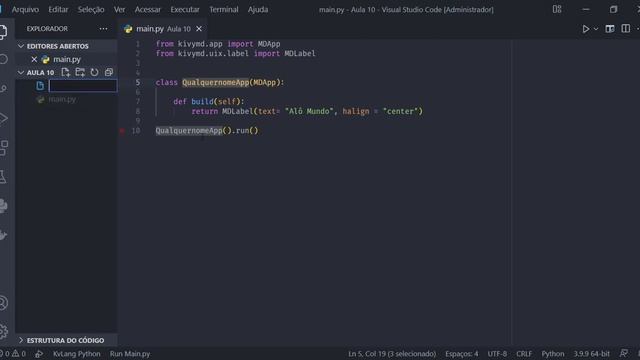Viewport: 640px width, 360px height.
Task: Run Python file with play button
Action: click(586, 29)
